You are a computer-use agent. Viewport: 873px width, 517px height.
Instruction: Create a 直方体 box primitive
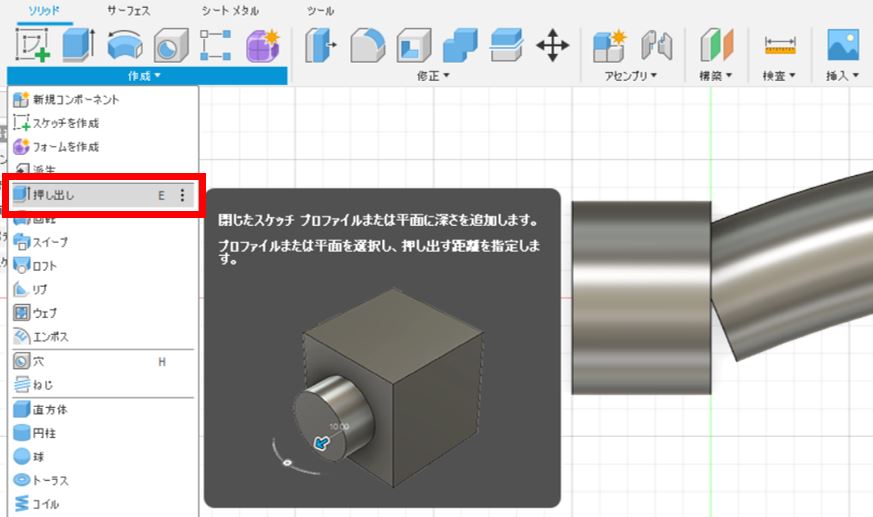tap(103, 410)
